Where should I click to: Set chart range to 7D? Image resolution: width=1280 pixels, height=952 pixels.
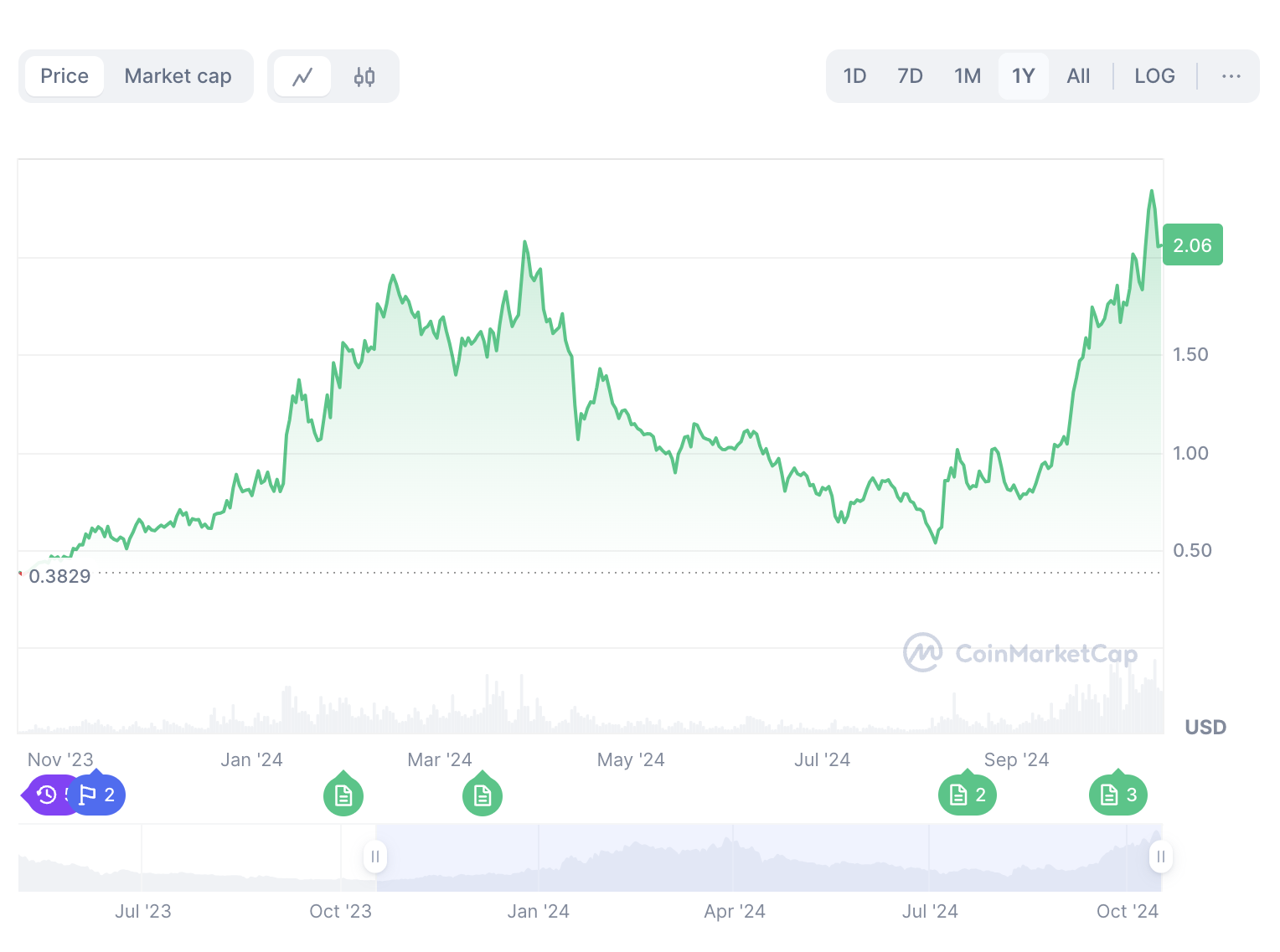910,76
